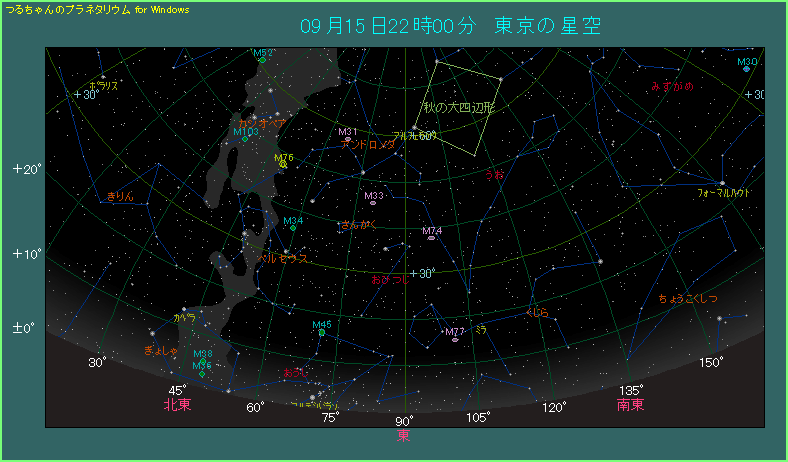The width and height of the screenshot is (788, 462).
Task: Click the ペルセウス constellation label
Action: click(x=284, y=258)
